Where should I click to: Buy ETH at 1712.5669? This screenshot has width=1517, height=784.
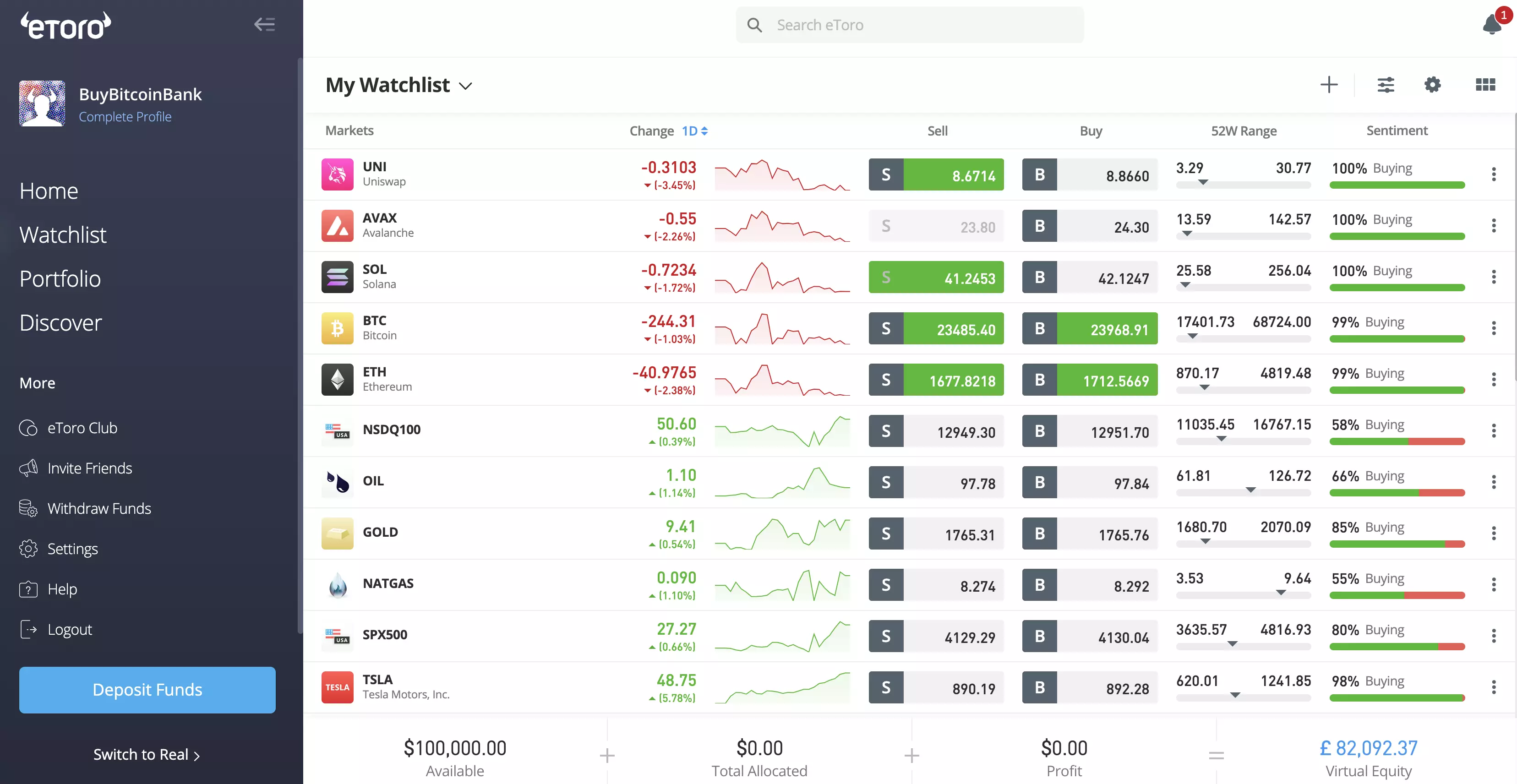[x=1090, y=379]
